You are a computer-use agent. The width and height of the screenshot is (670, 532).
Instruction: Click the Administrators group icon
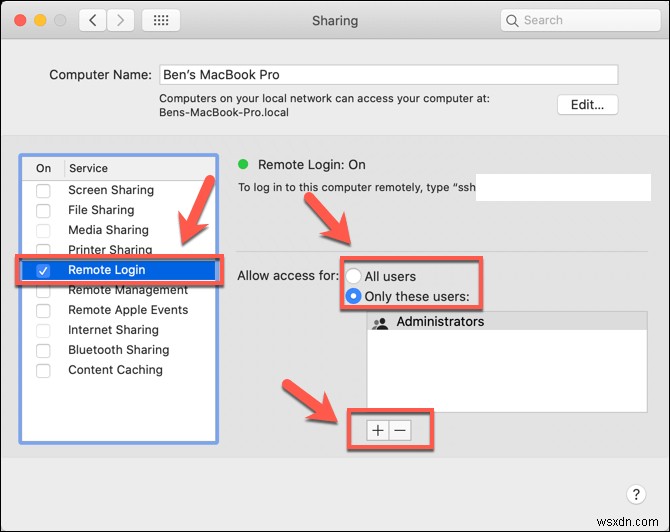(380, 323)
